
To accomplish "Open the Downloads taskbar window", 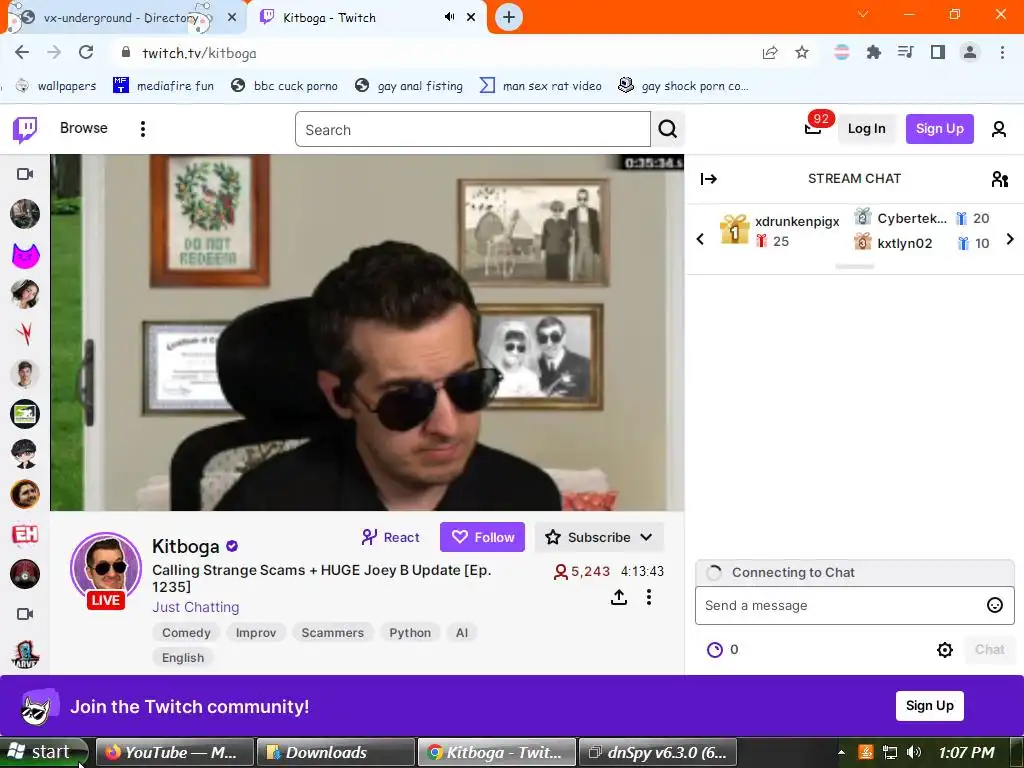I will coord(336,752).
